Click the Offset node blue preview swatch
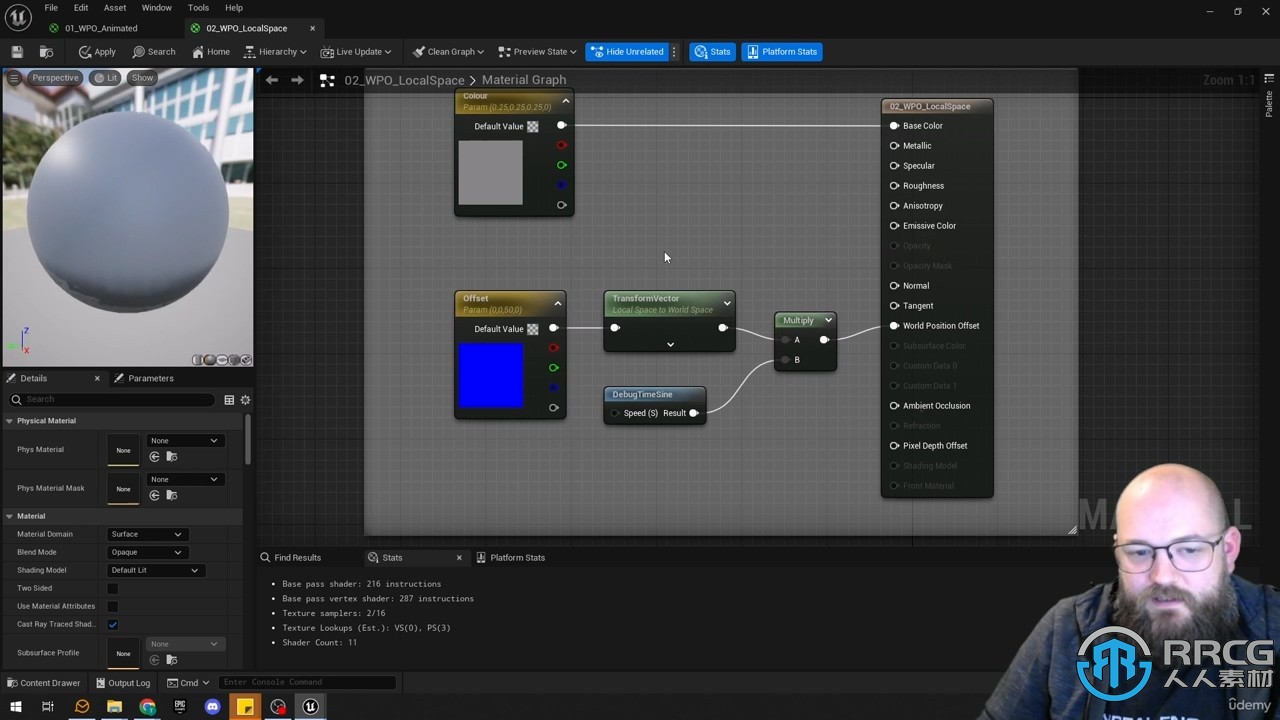The width and height of the screenshot is (1280, 720). tap(491, 375)
